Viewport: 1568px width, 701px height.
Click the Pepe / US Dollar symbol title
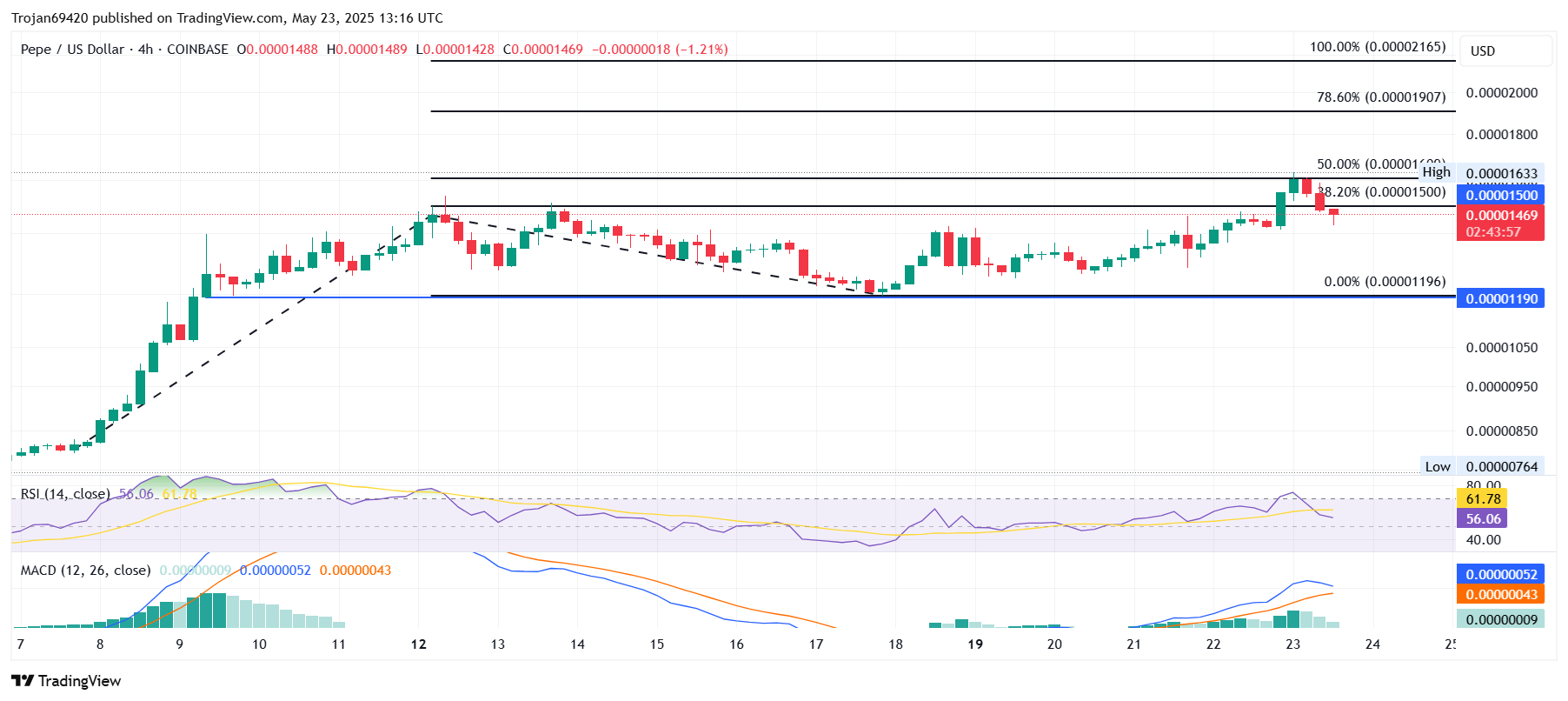pos(72,50)
